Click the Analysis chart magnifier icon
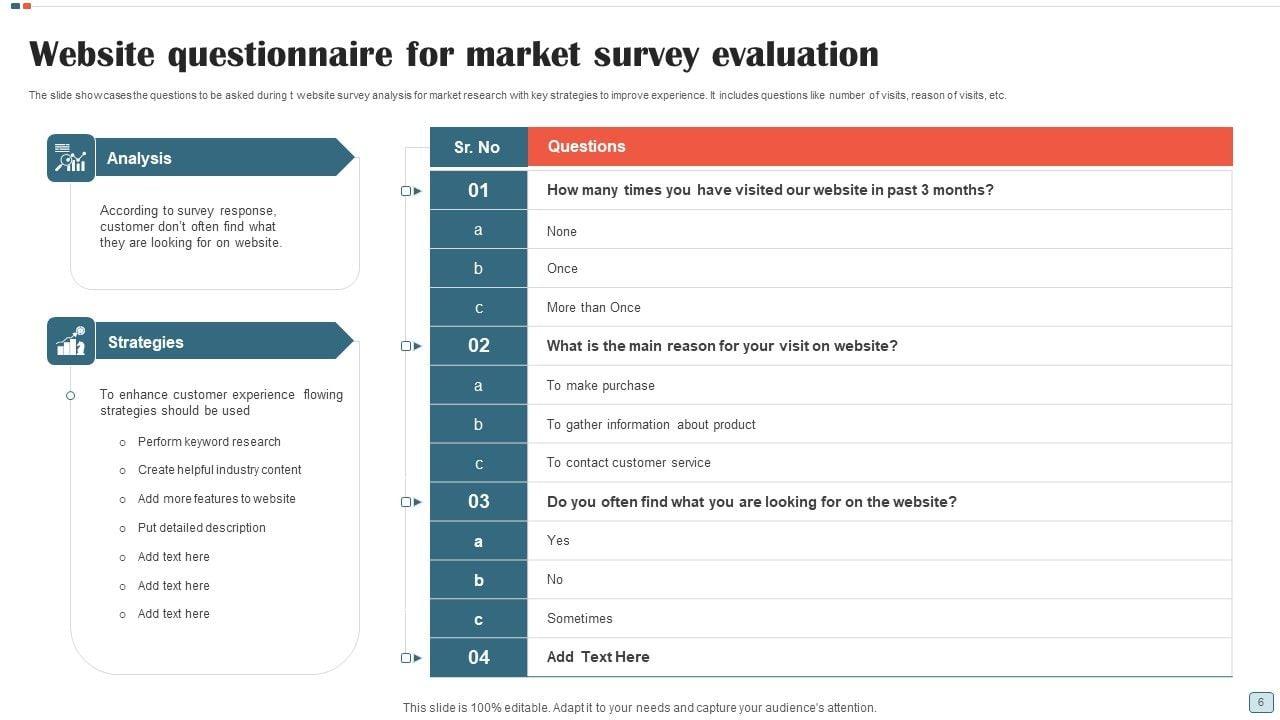The width and height of the screenshot is (1280, 720). pyautogui.click(x=71, y=158)
